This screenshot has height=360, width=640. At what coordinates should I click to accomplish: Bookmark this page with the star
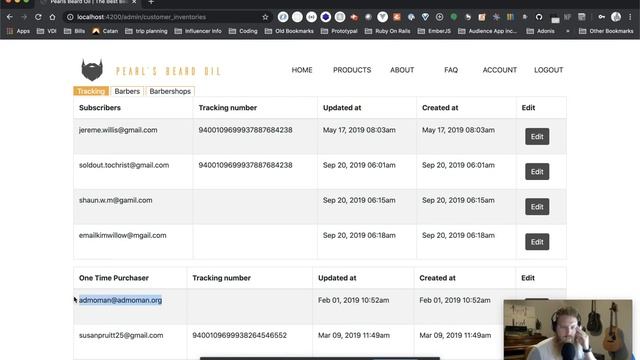[265, 17]
